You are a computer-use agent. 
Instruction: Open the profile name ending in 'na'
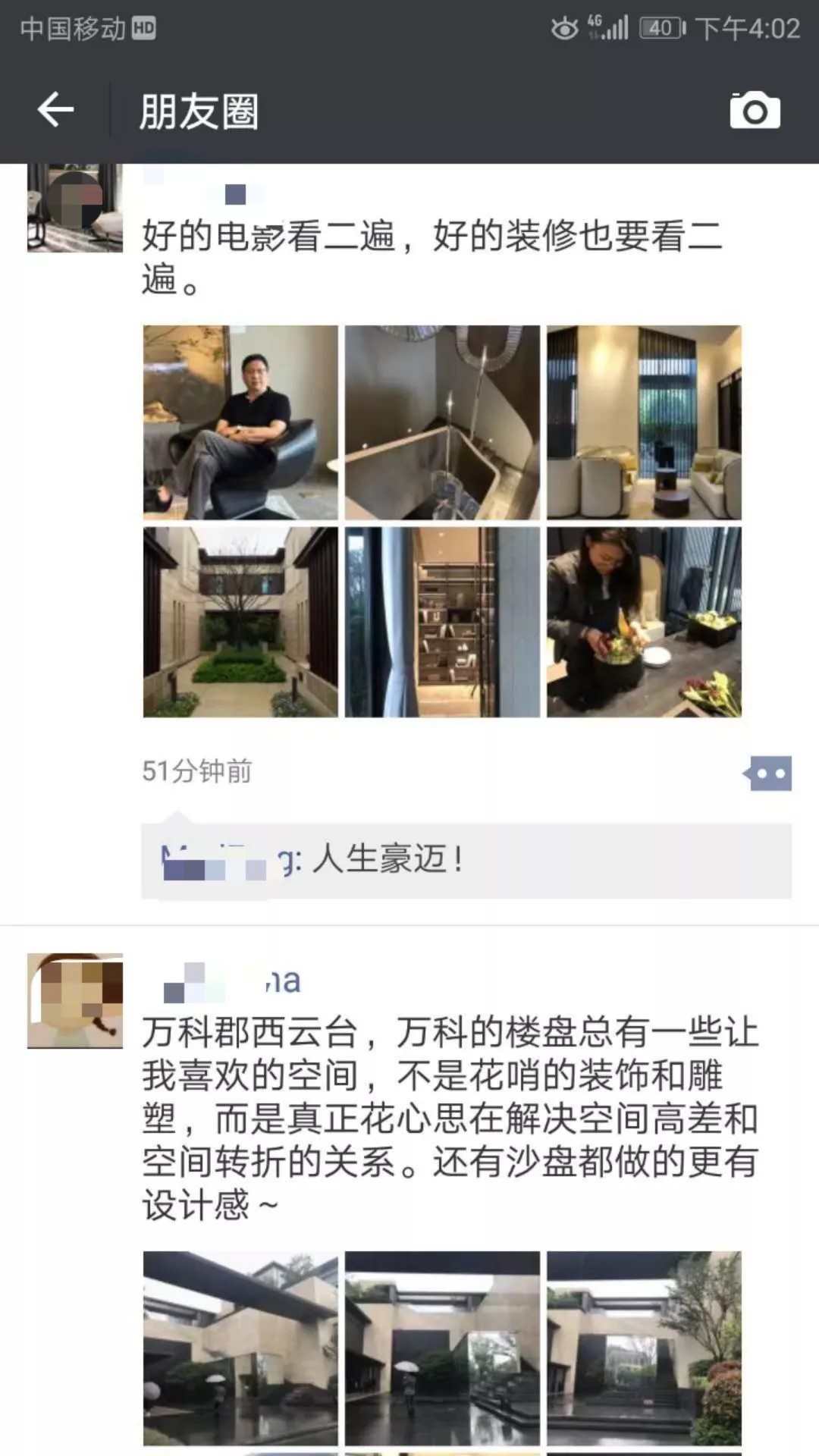coord(231,980)
